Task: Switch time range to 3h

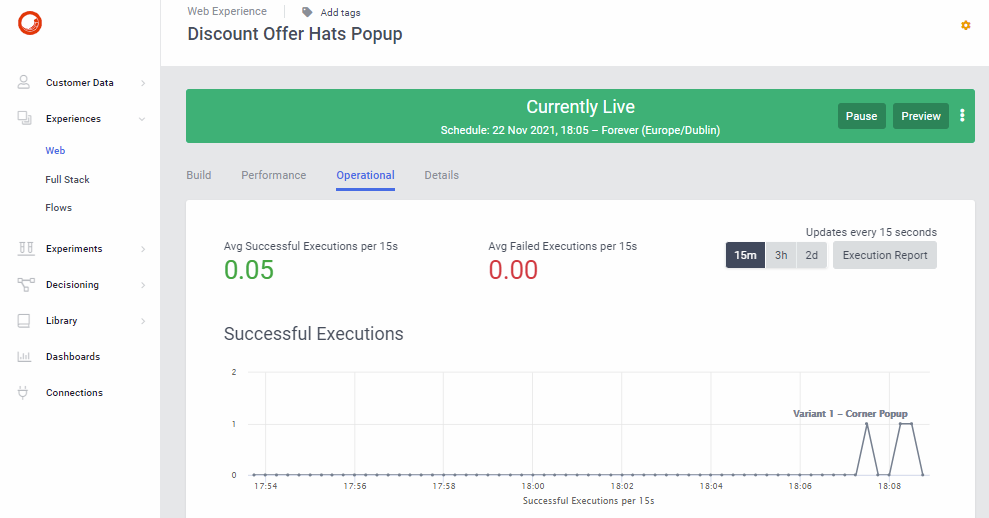Action: pos(781,255)
